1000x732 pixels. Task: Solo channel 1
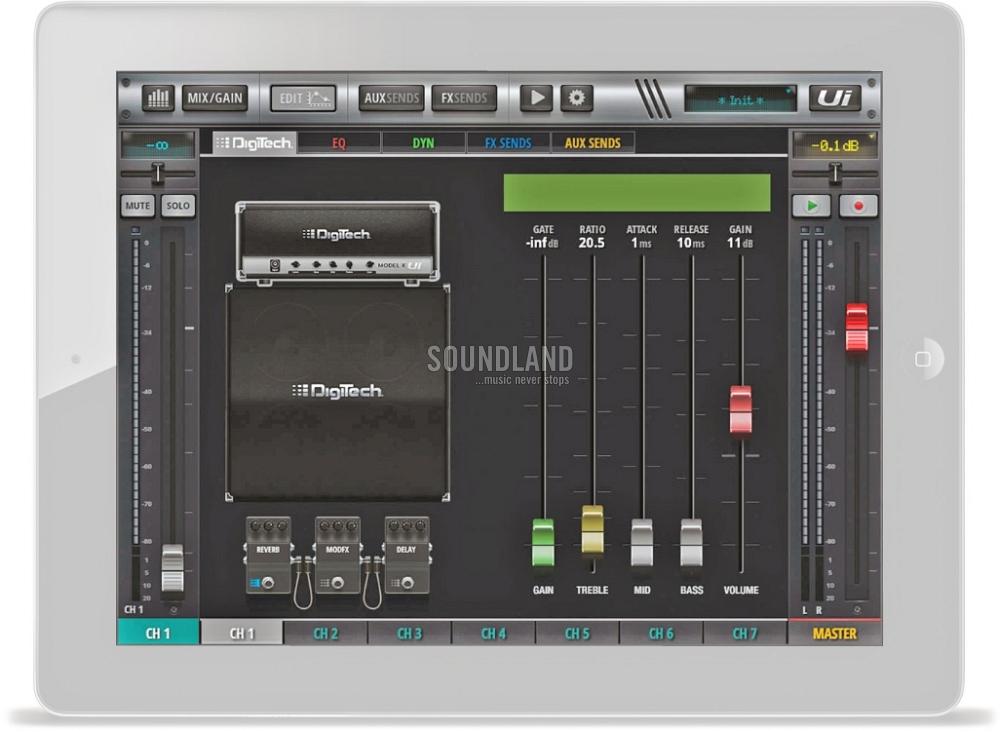tap(178, 206)
